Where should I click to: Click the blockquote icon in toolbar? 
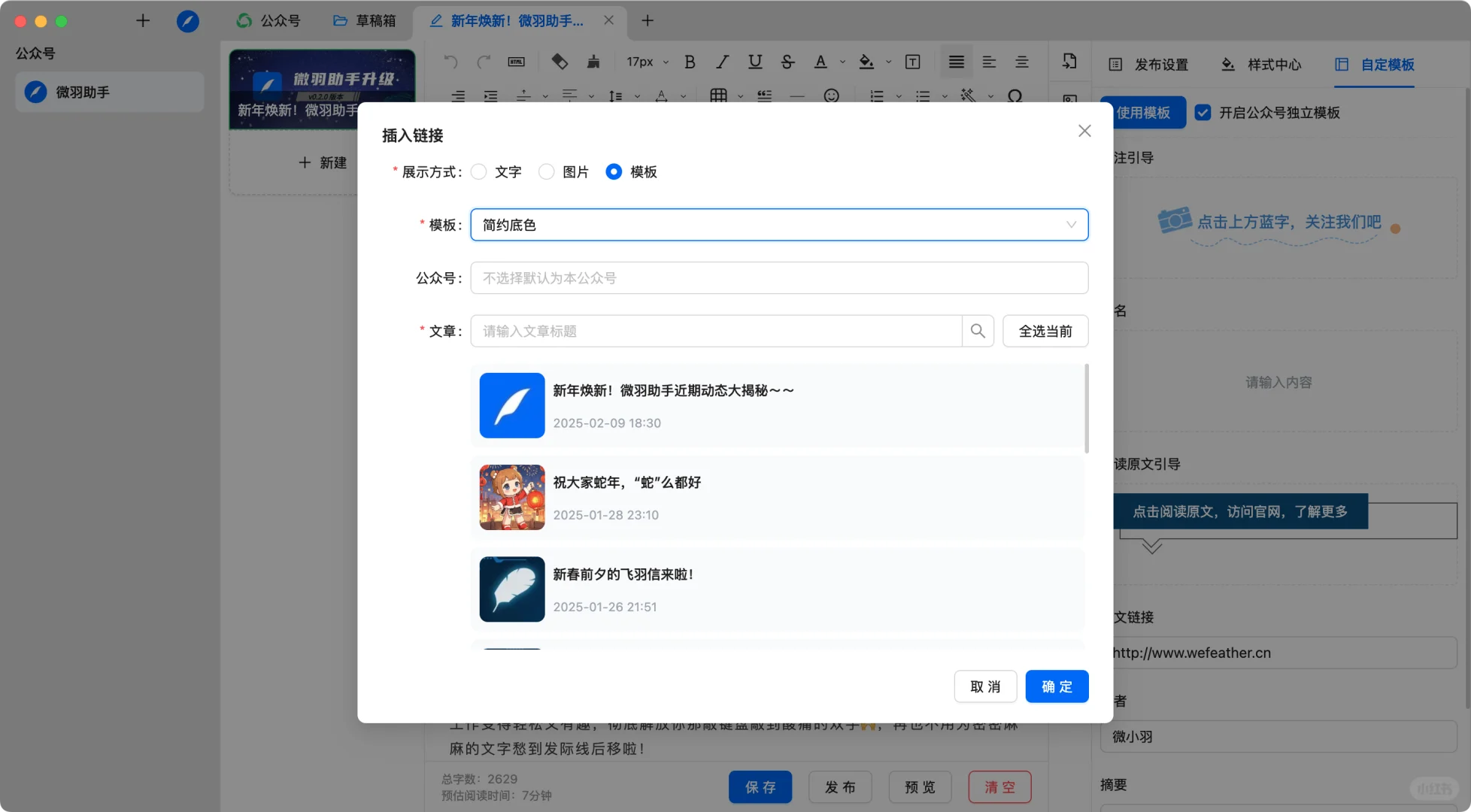pos(765,96)
